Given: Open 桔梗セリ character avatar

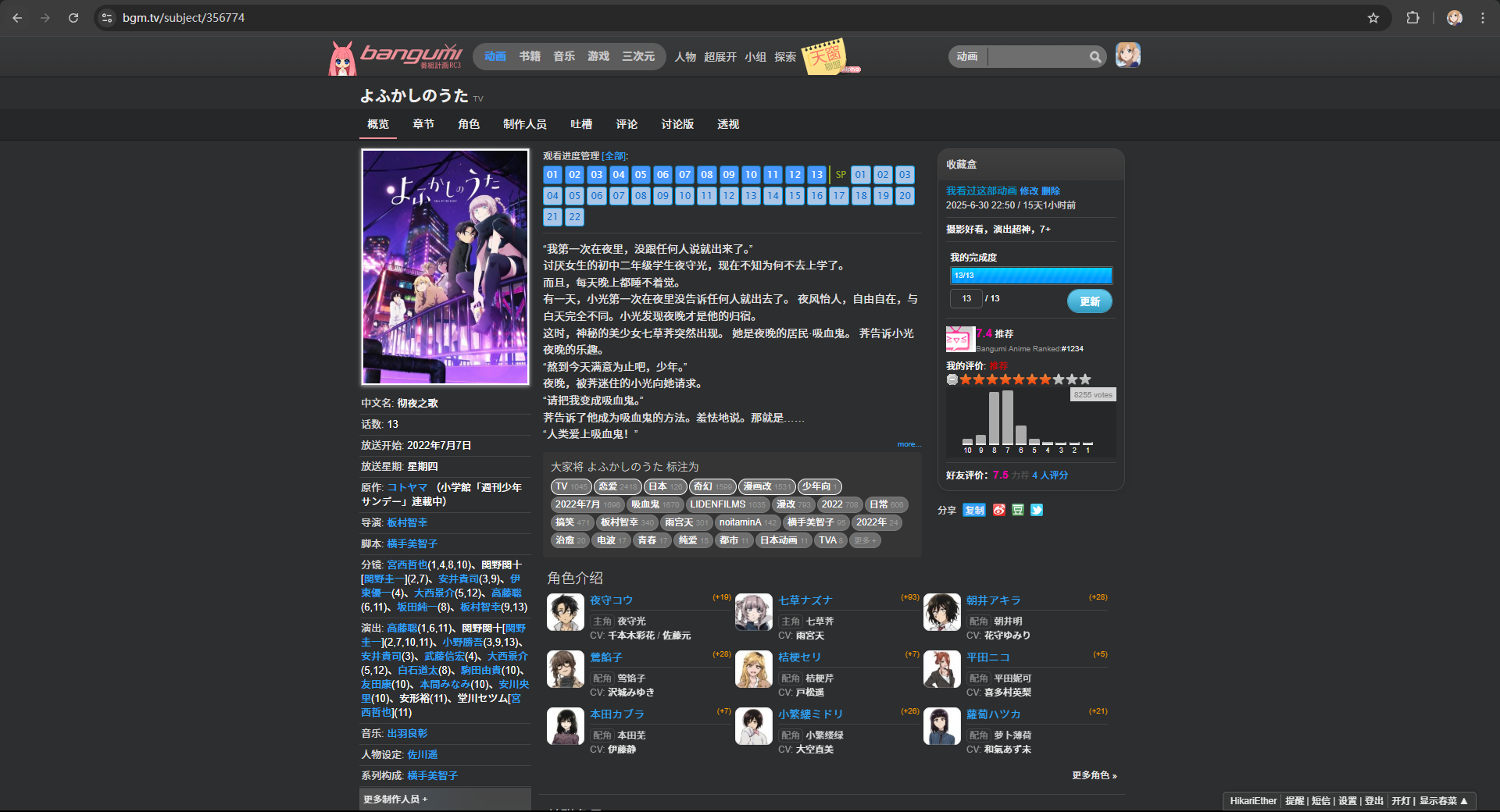Looking at the screenshot, I should [754, 669].
